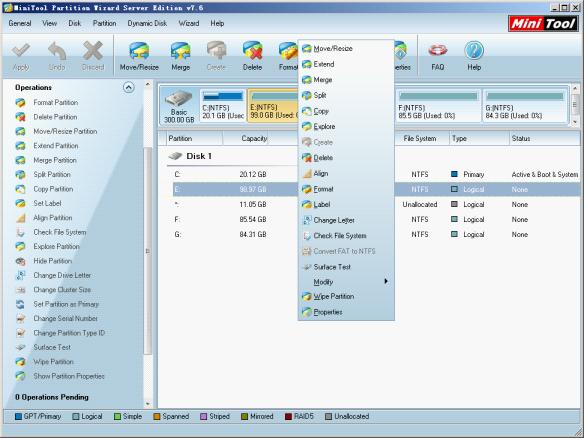585x439 pixels.
Task: Choose Merge Partition in sidebar
Action: click(46, 160)
